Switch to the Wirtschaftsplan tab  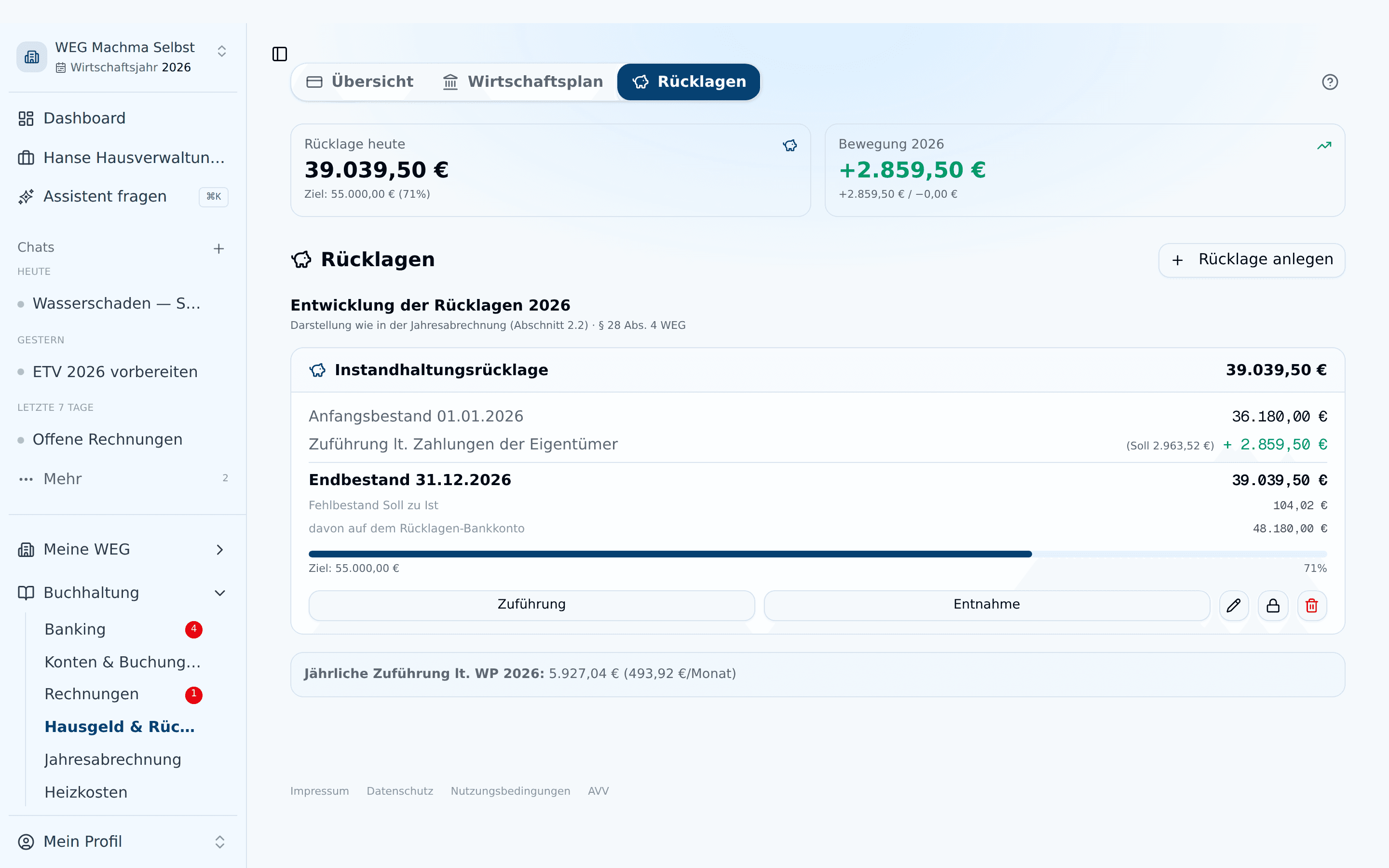pyautogui.click(x=523, y=82)
